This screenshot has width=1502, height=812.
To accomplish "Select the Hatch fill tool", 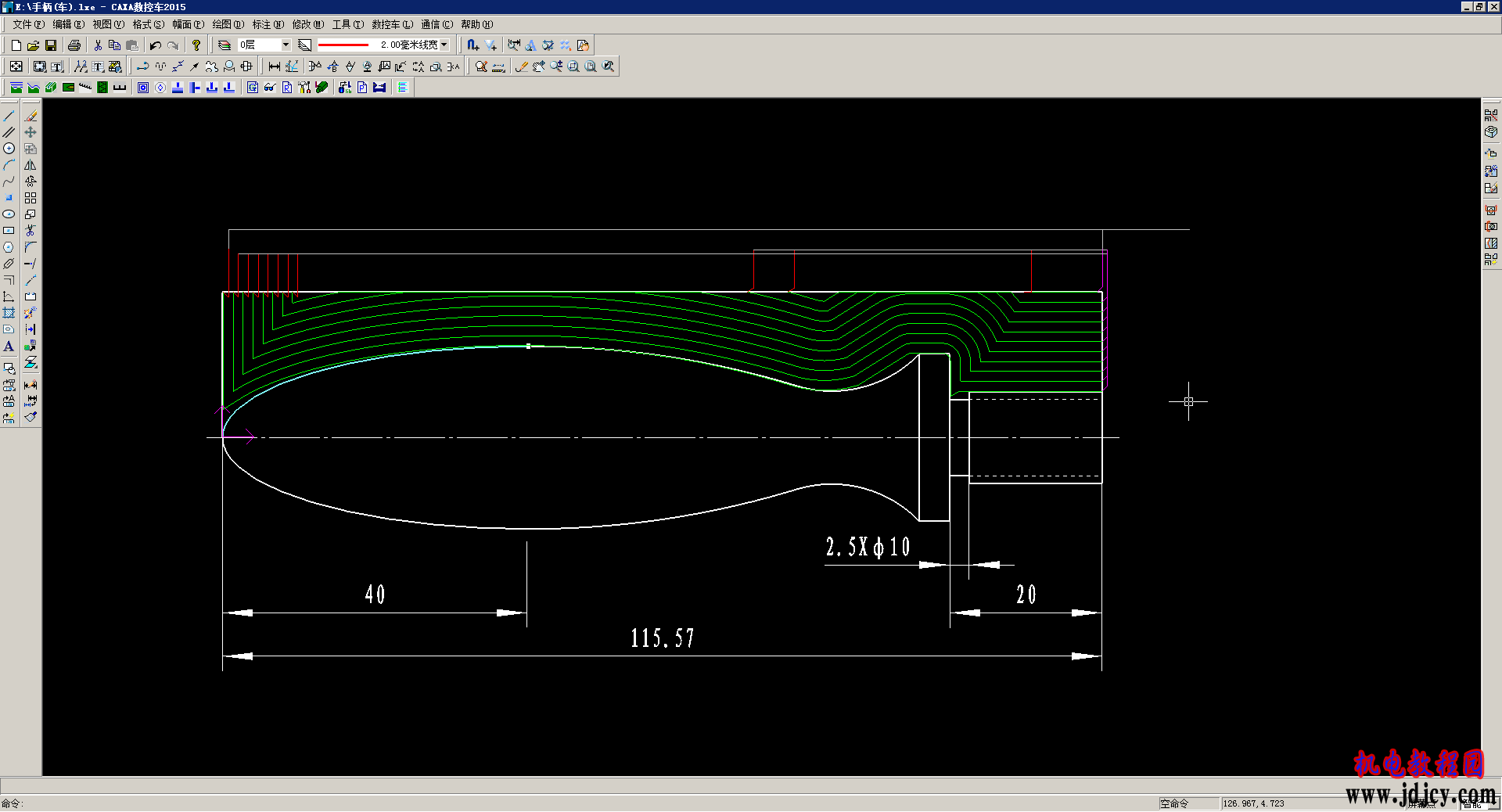I will click(x=9, y=313).
